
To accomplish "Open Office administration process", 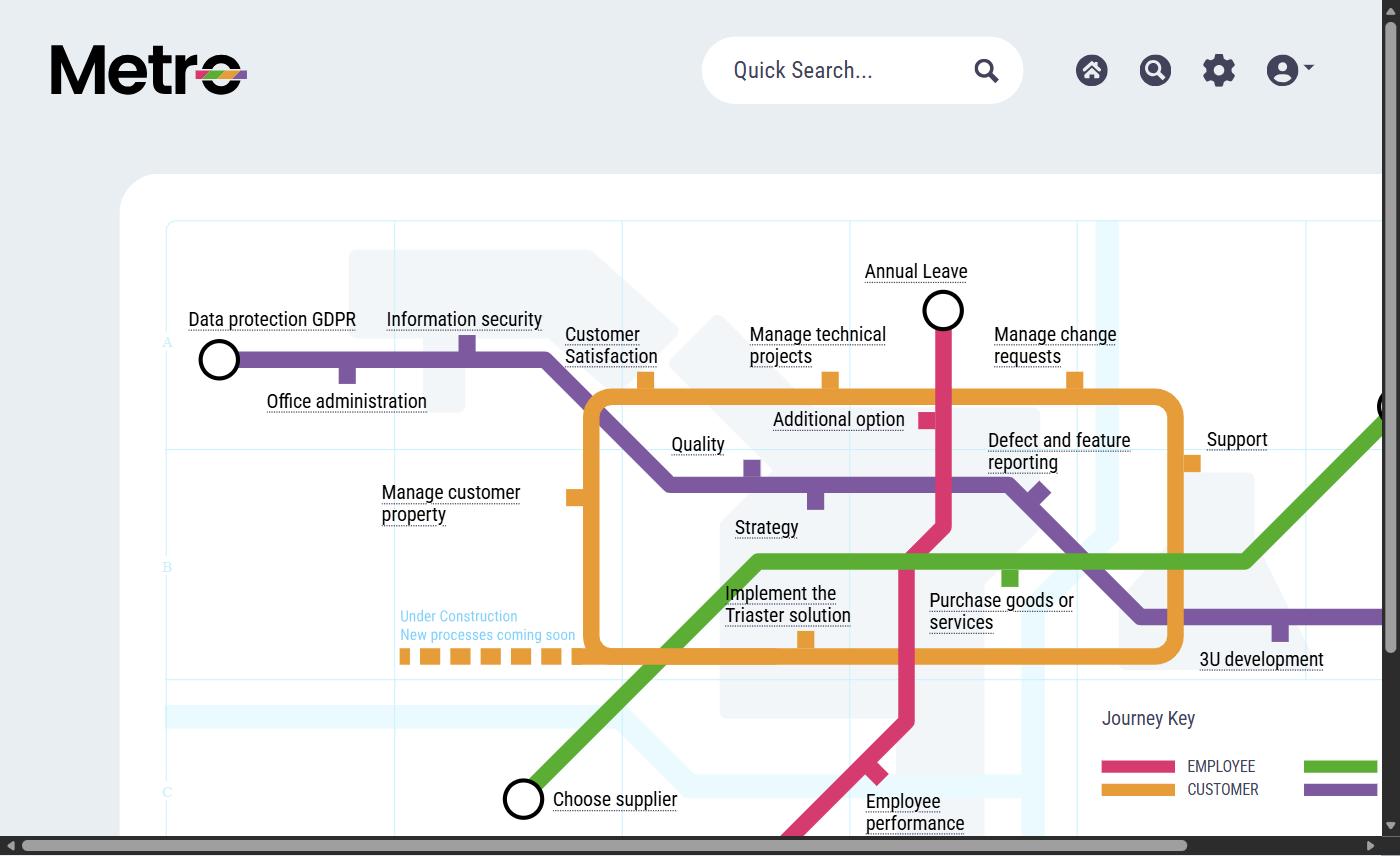I will click(346, 402).
